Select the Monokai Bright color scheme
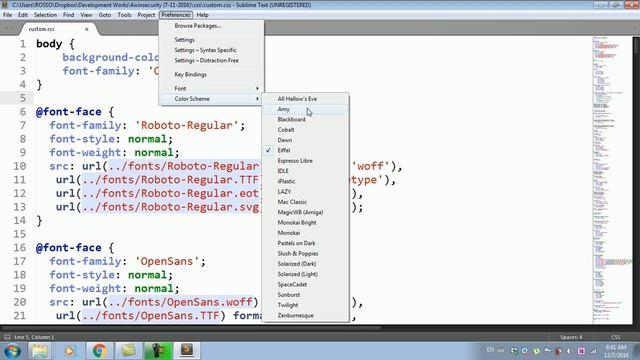Image resolution: width=640 pixels, height=360 pixels. 305,222
